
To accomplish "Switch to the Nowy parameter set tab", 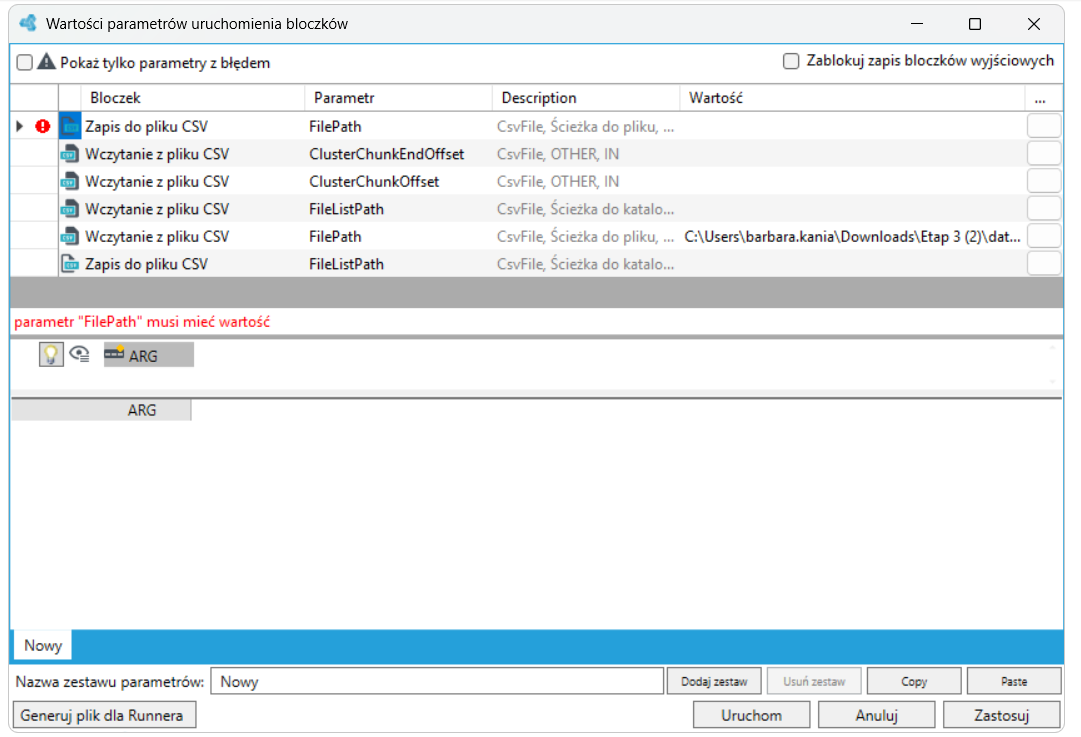I will [x=43, y=645].
